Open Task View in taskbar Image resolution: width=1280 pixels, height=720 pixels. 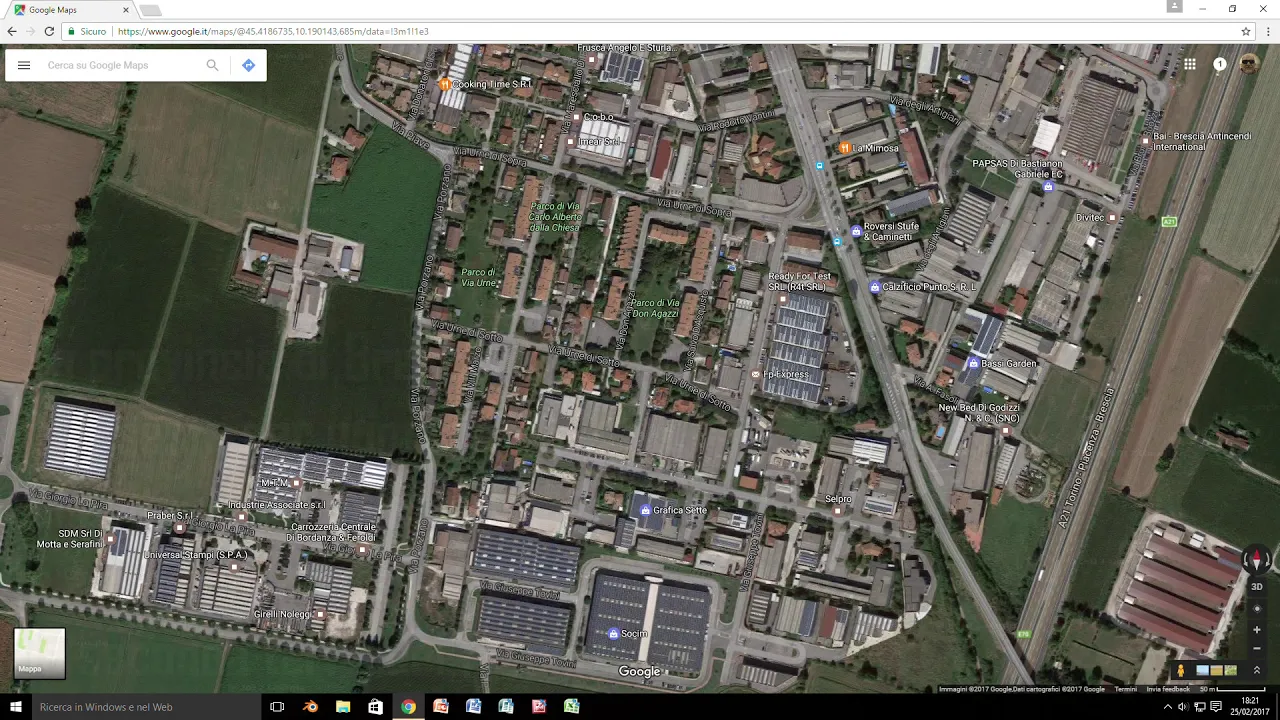(x=277, y=707)
